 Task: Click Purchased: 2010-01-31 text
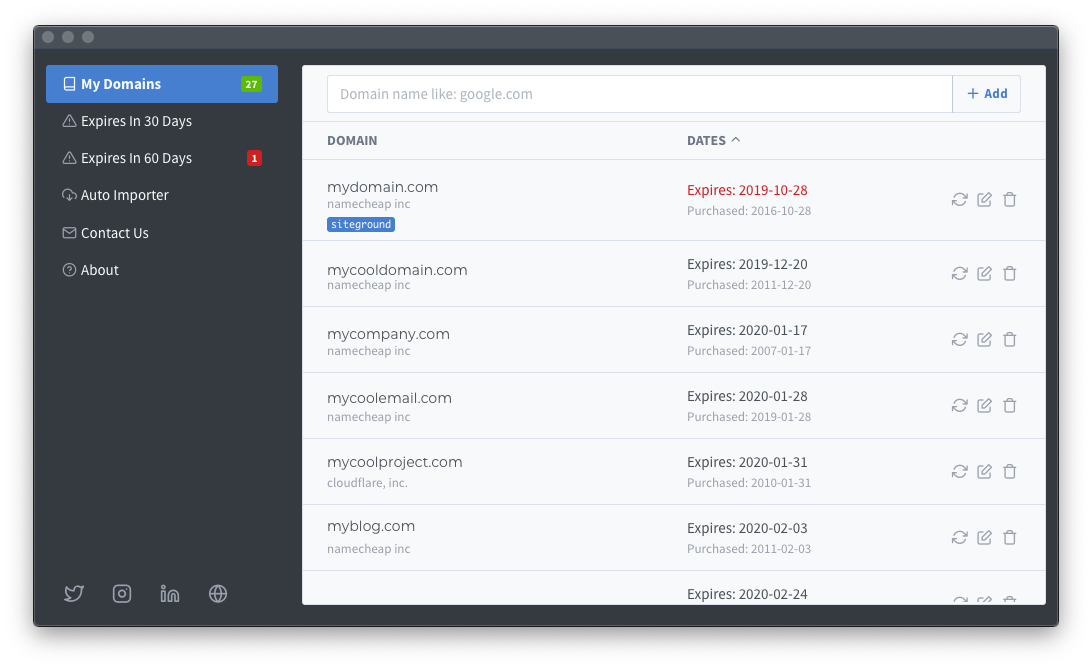[x=749, y=483]
